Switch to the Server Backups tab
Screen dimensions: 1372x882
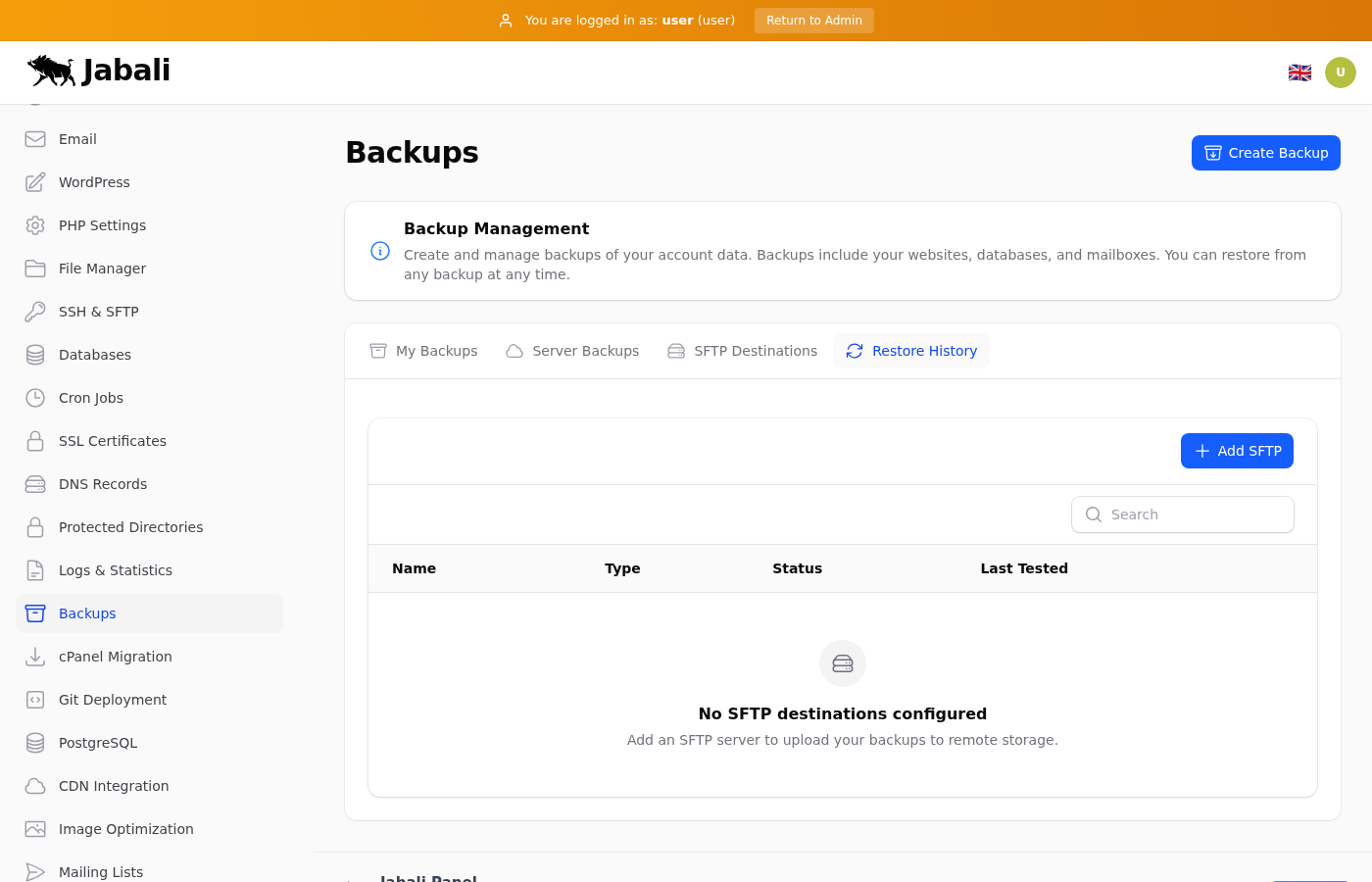click(572, 351)
